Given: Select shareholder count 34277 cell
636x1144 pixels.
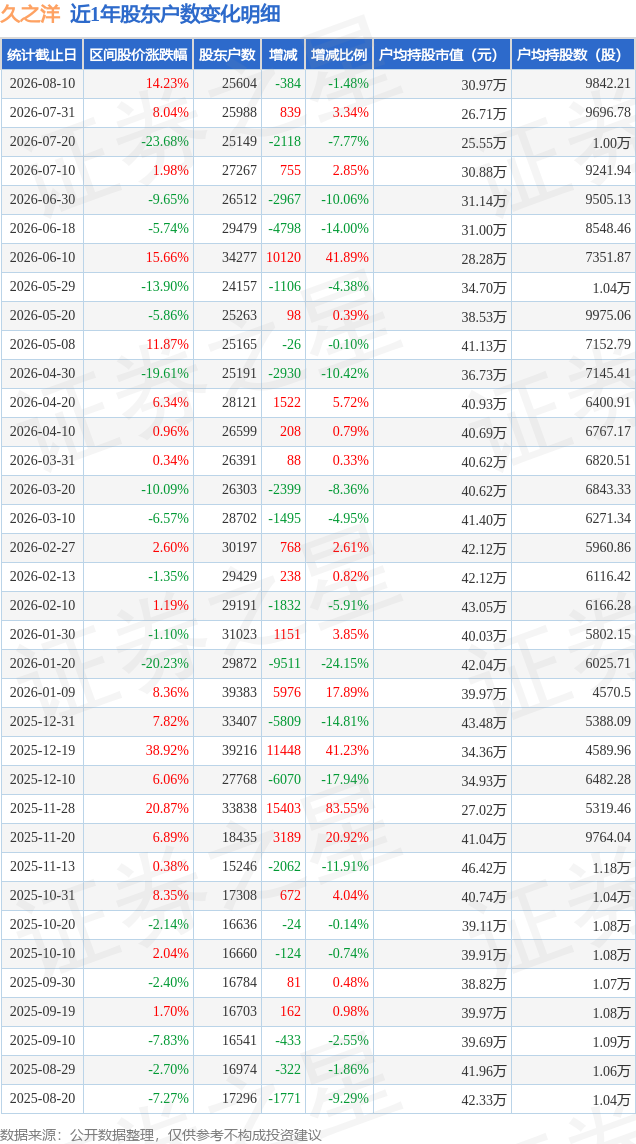Looking at the screenshot, I should tap(241, 258).
